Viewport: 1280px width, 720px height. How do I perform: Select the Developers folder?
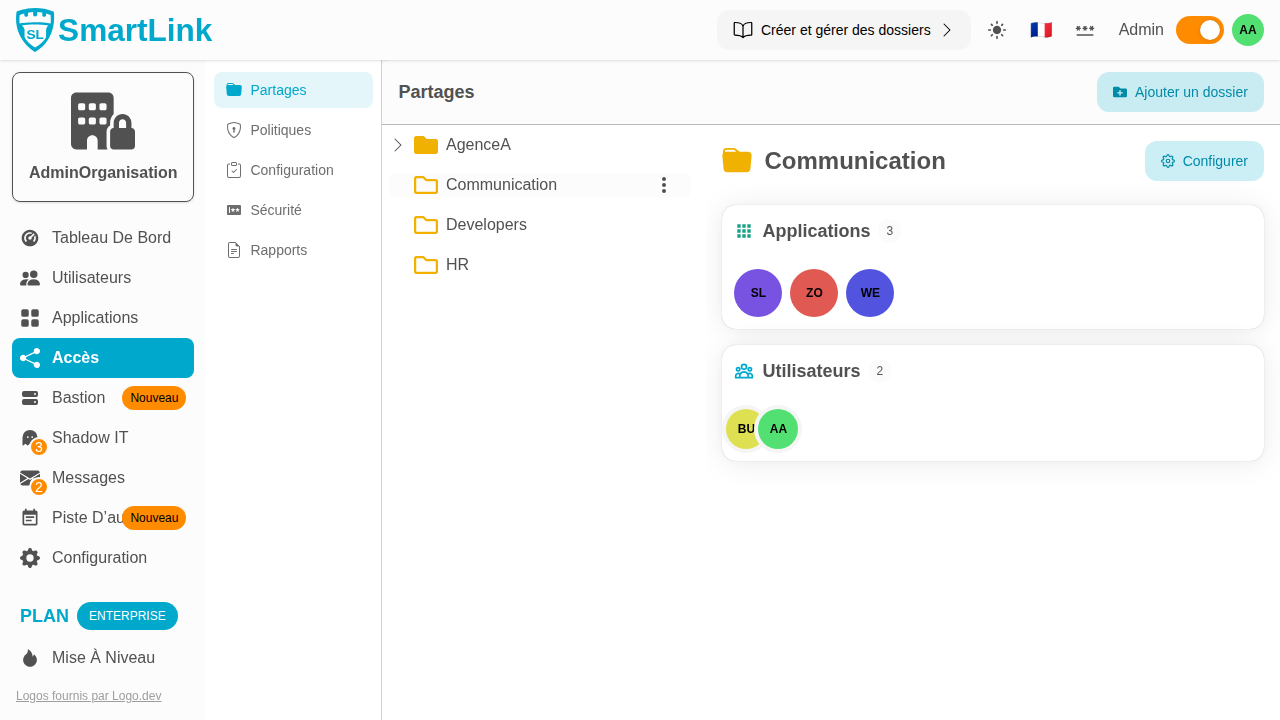486,225
